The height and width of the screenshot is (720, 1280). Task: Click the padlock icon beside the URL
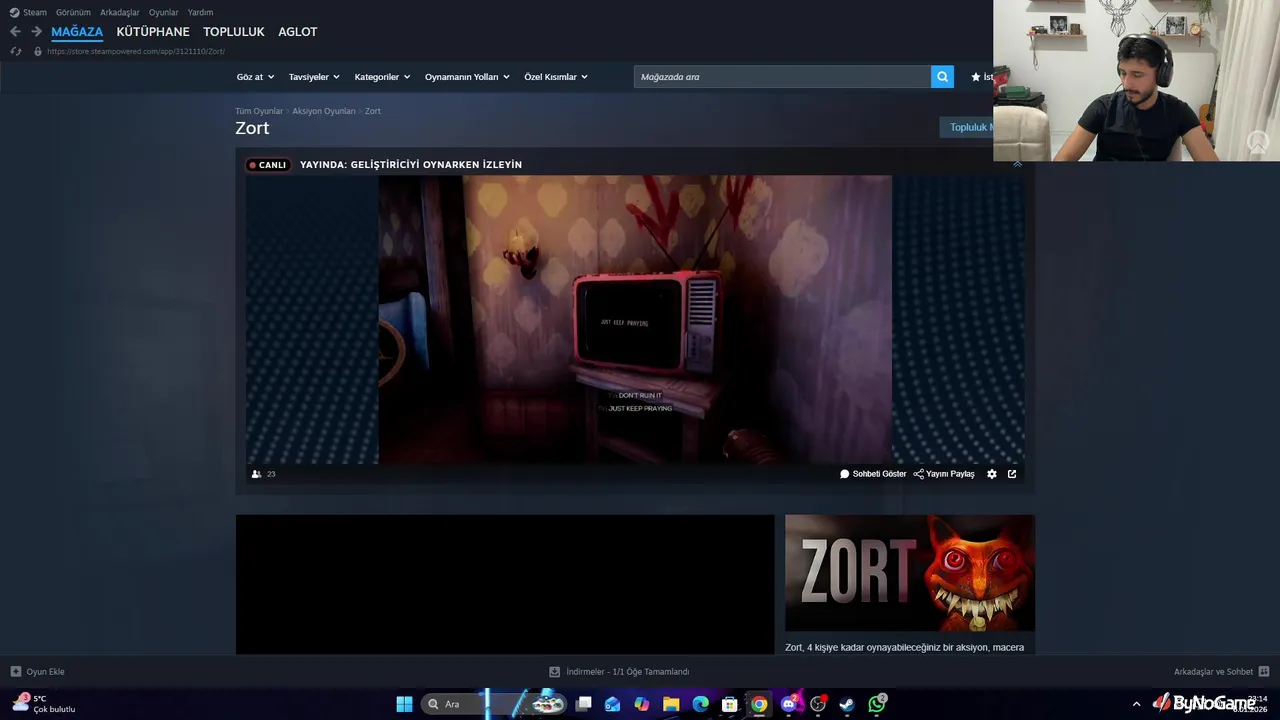point(38,51)
